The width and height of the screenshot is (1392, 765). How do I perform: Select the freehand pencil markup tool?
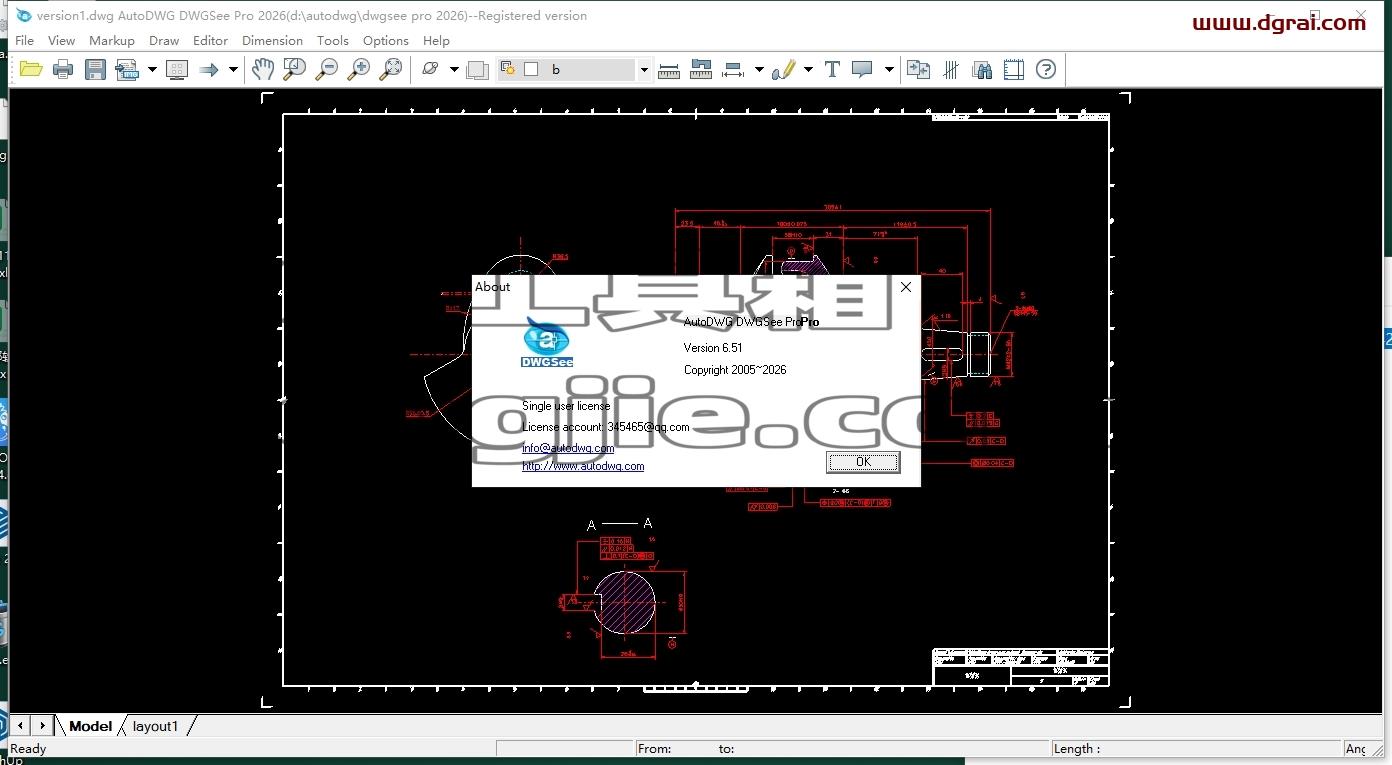tap(783, 69)
